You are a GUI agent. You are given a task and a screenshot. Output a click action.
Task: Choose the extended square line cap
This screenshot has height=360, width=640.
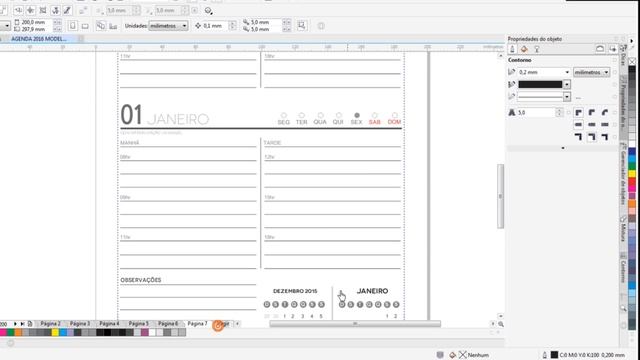(x=605, y=124)
